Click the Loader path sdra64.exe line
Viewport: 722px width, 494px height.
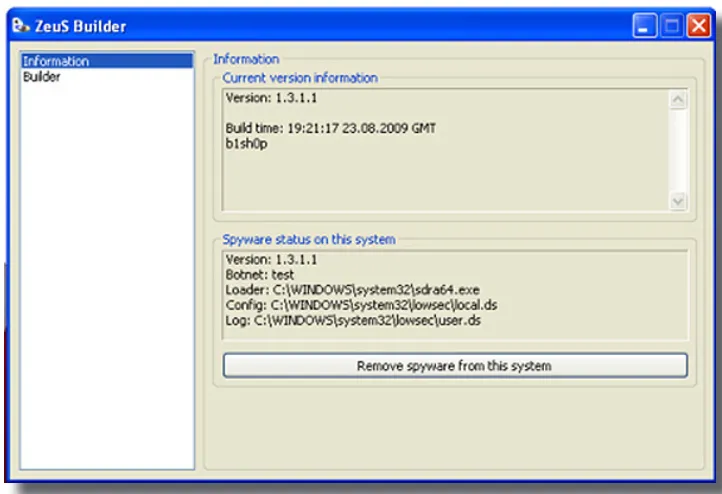(353, 290)
